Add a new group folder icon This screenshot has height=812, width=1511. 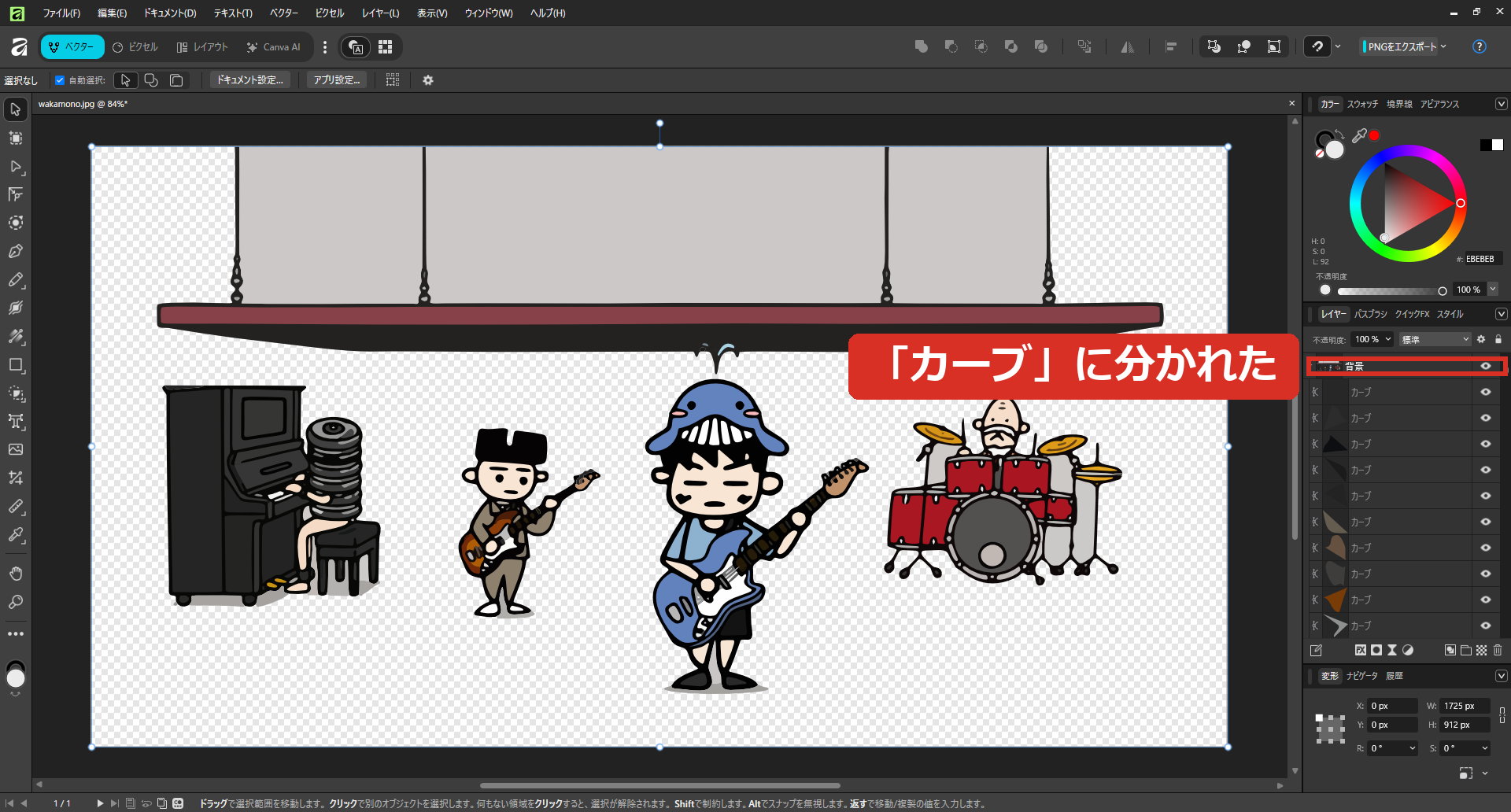(1465, 650)
